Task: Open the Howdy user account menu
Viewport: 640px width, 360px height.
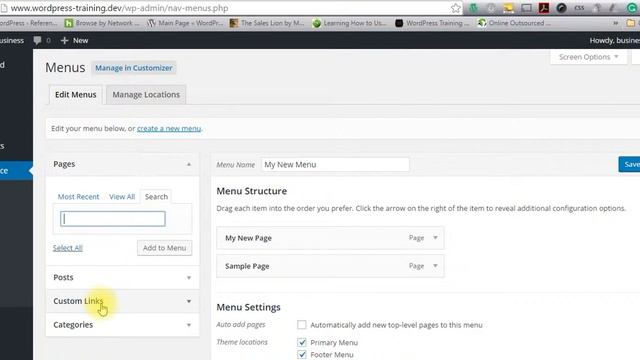Action: click(x=615, y=40)
